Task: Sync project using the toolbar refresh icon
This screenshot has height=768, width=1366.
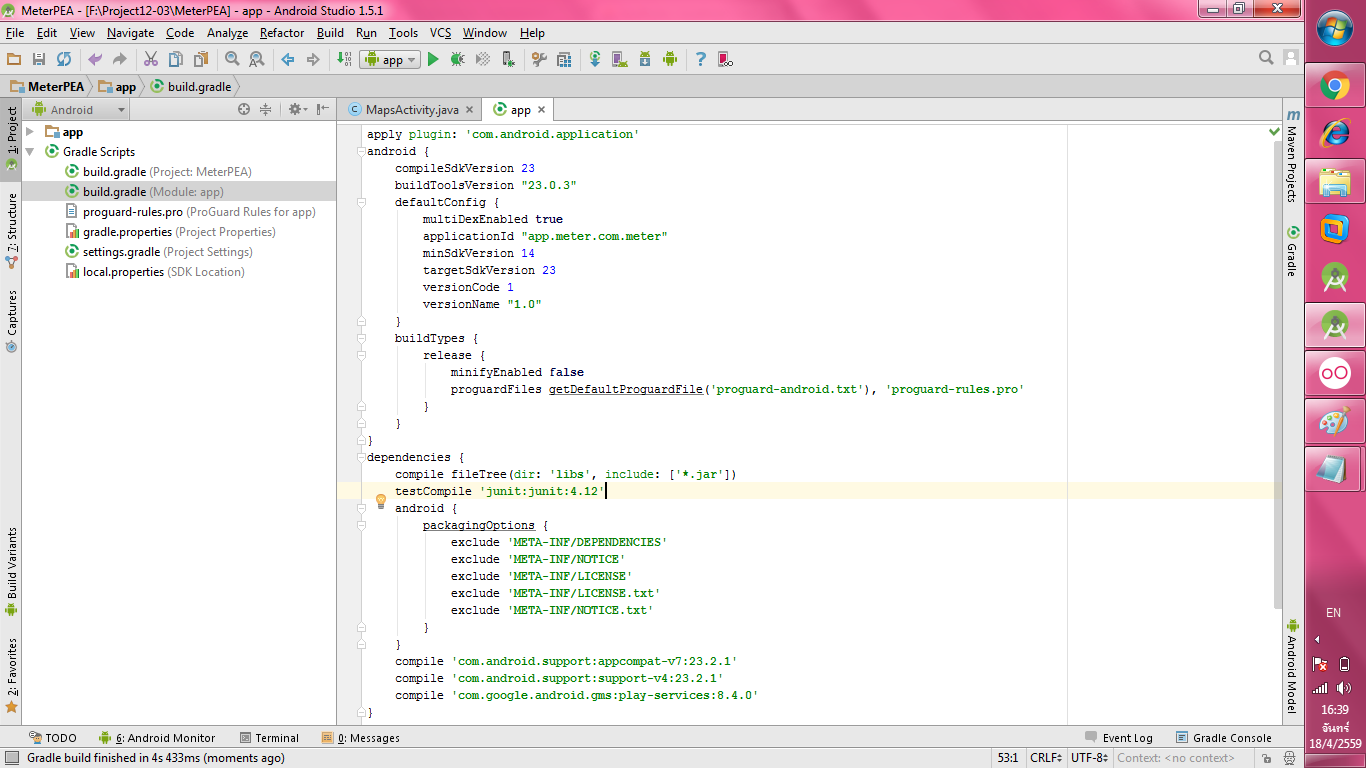Action: [x=64, y=60]
